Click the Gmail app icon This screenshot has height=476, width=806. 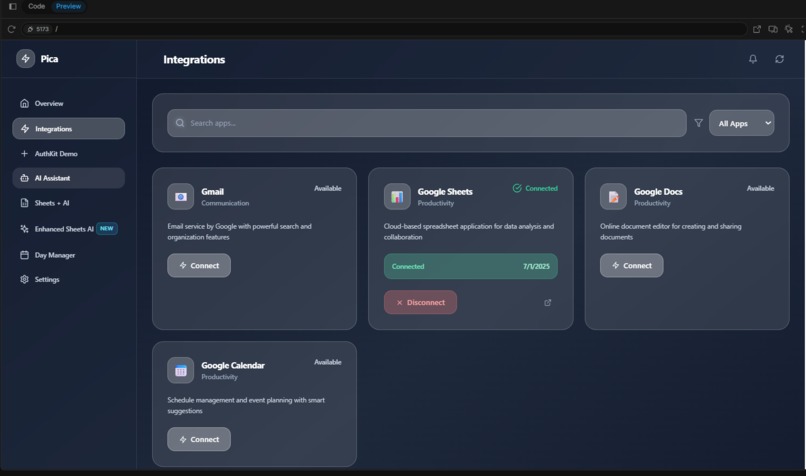(x=180, y=196)
